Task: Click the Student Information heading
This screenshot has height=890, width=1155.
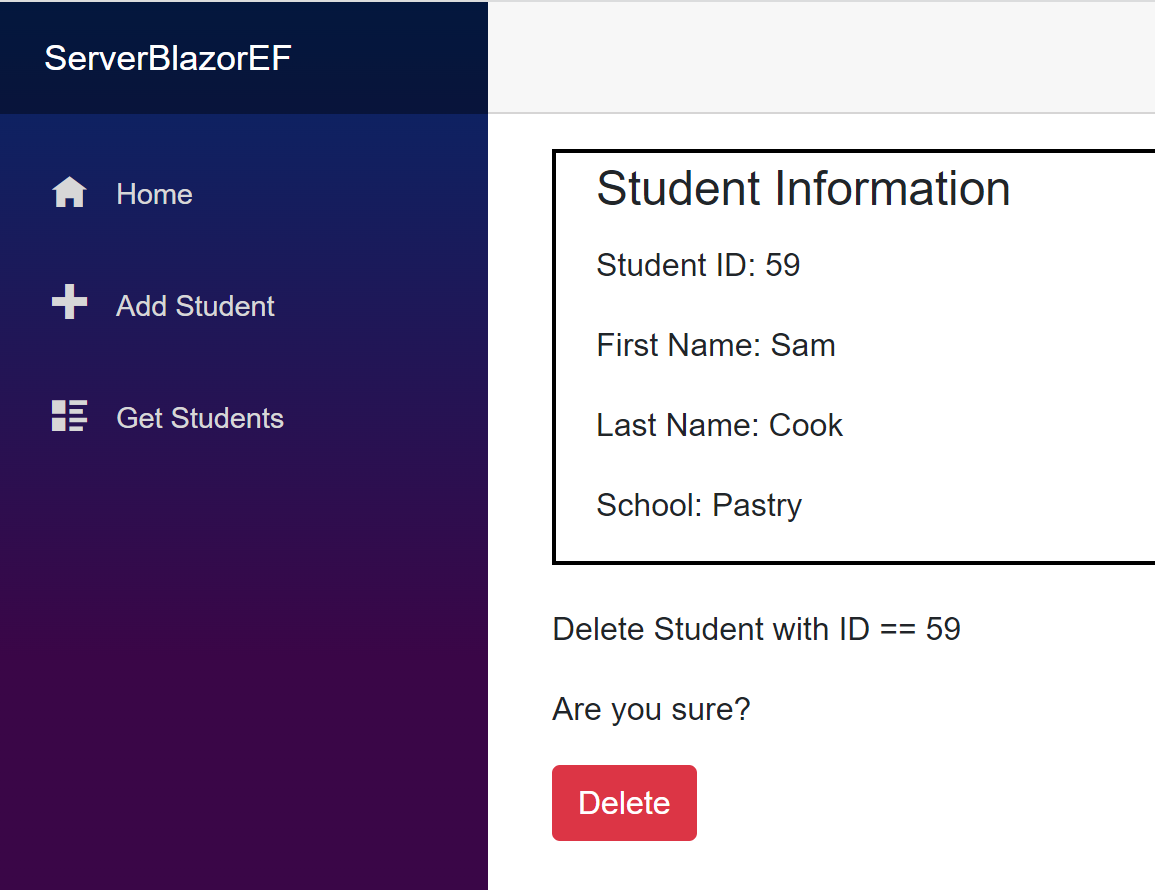Action: (x=803, y=189)
